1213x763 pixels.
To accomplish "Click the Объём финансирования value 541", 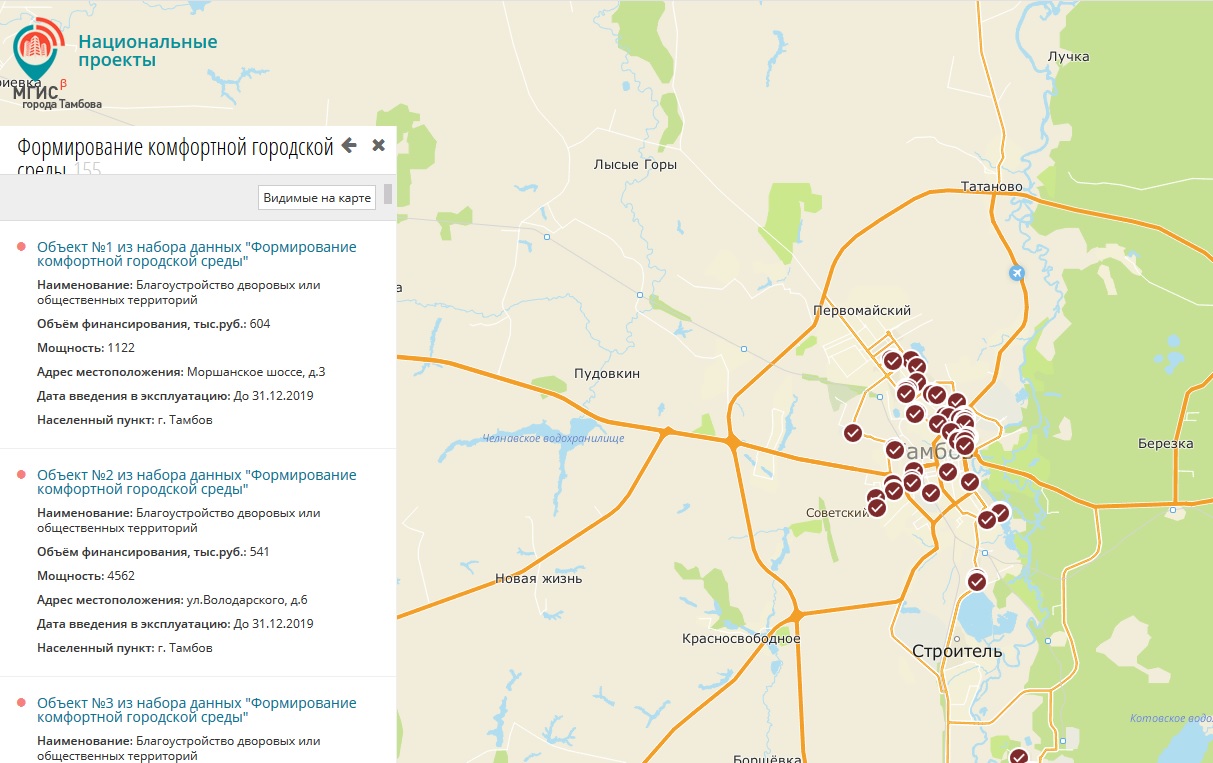I will (260, 552).
